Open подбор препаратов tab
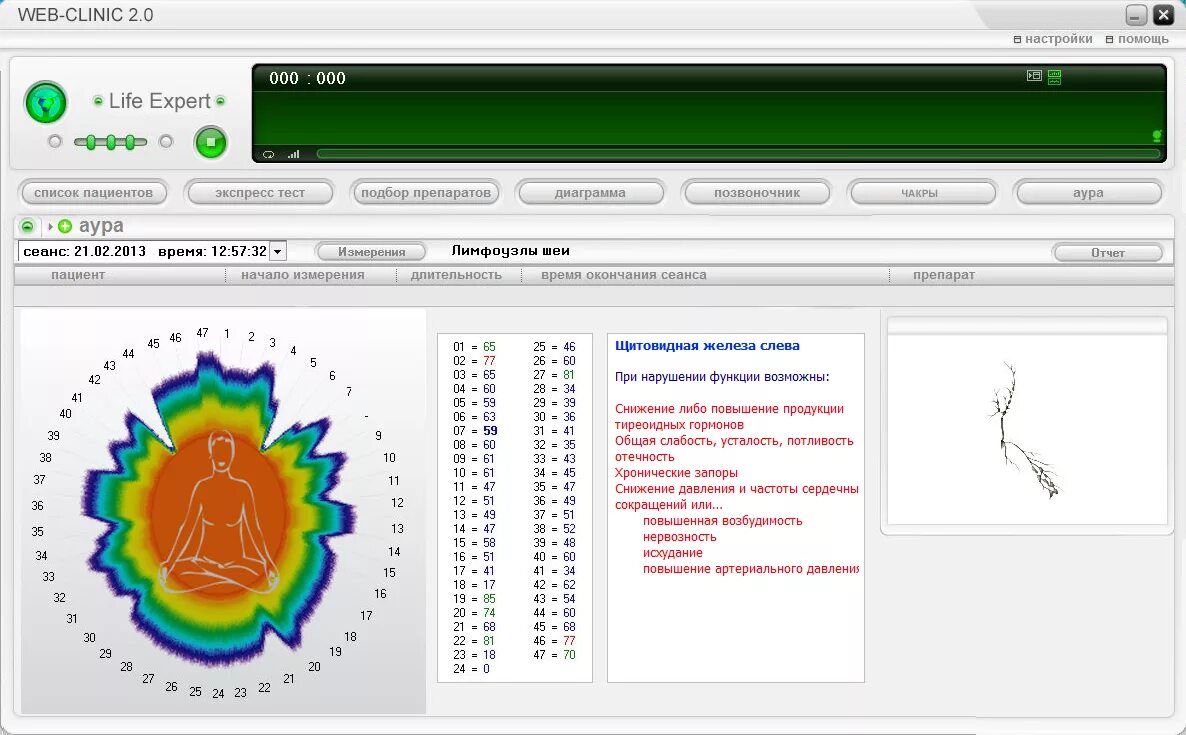 coord(426,193)
